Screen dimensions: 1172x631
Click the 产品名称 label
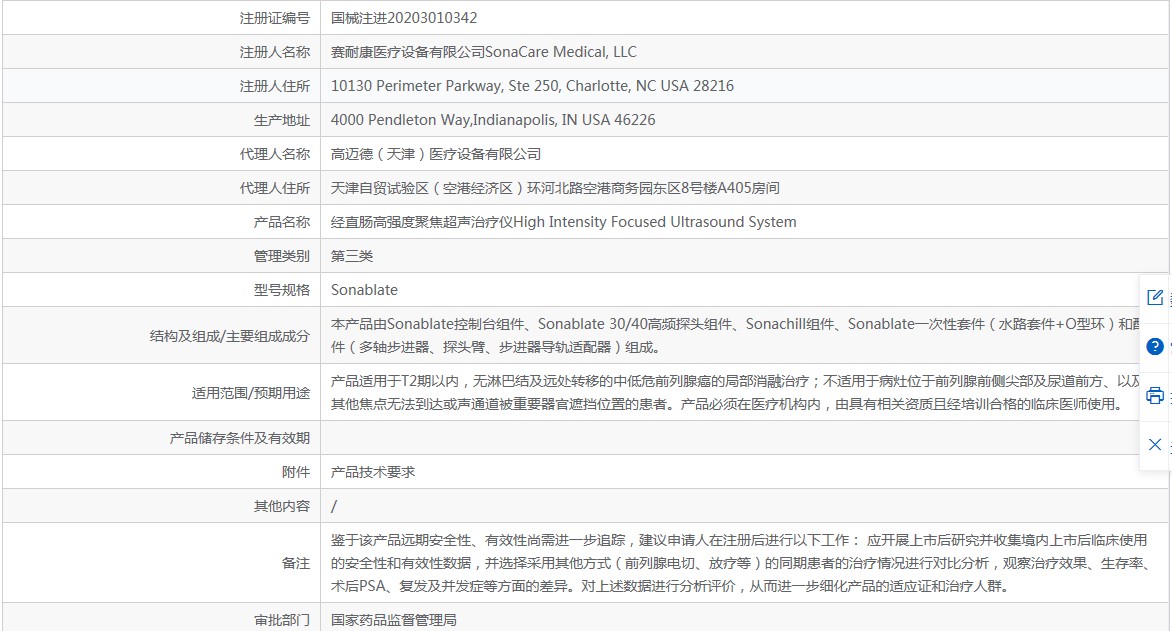pyautogui.click(x=282, y=222)
